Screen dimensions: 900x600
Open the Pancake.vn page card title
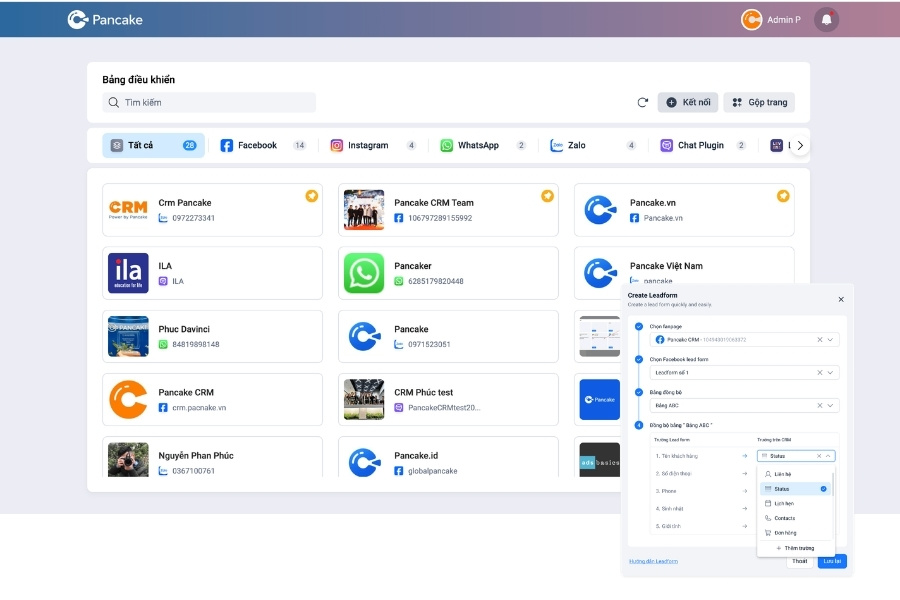coord(653,203)
